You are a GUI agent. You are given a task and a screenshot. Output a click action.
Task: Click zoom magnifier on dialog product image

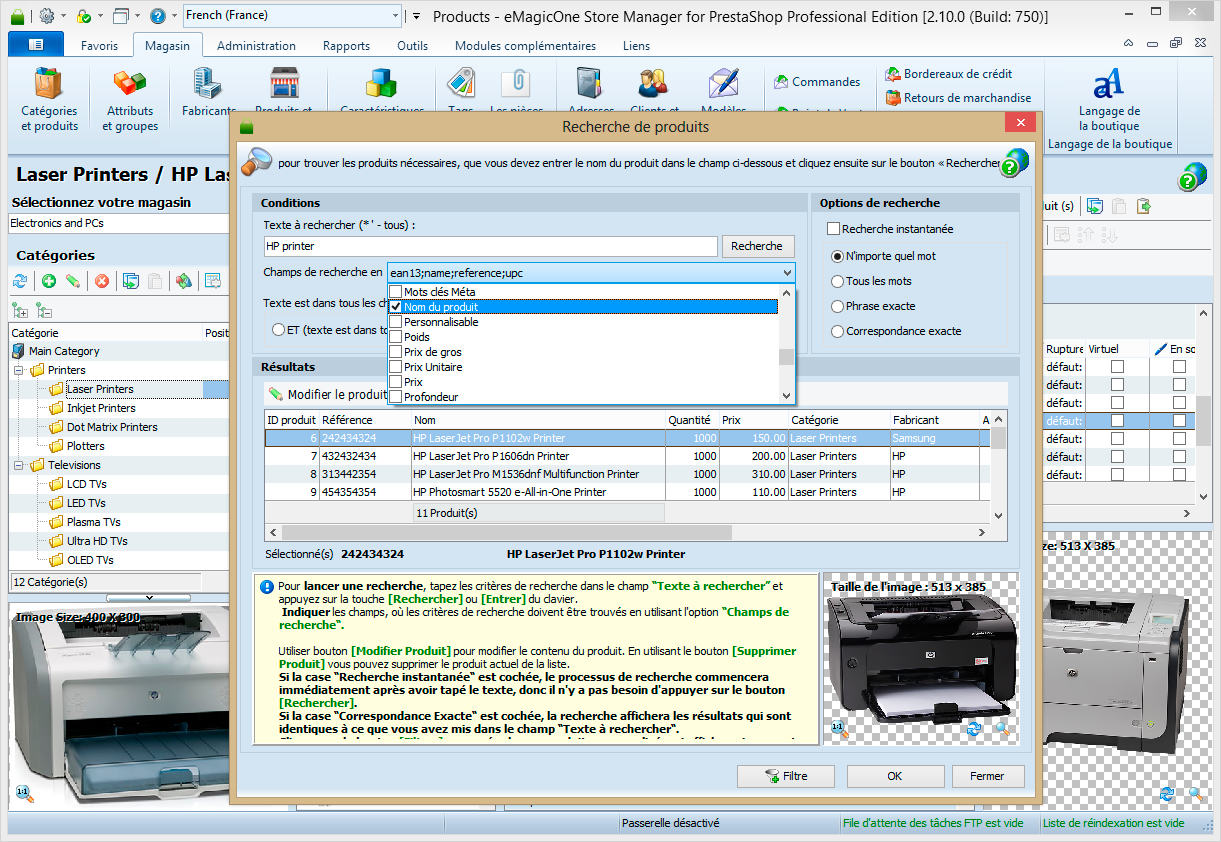pos(1002,730)
